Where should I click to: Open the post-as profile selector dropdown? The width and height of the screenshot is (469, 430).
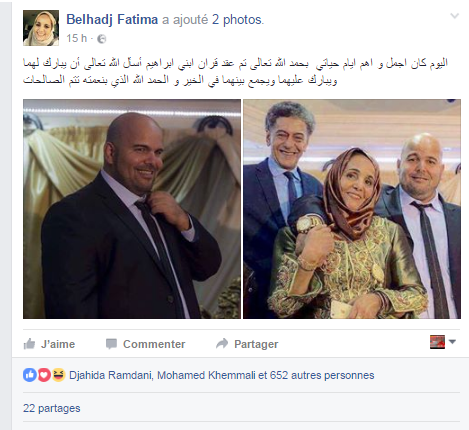coord(443,342)
